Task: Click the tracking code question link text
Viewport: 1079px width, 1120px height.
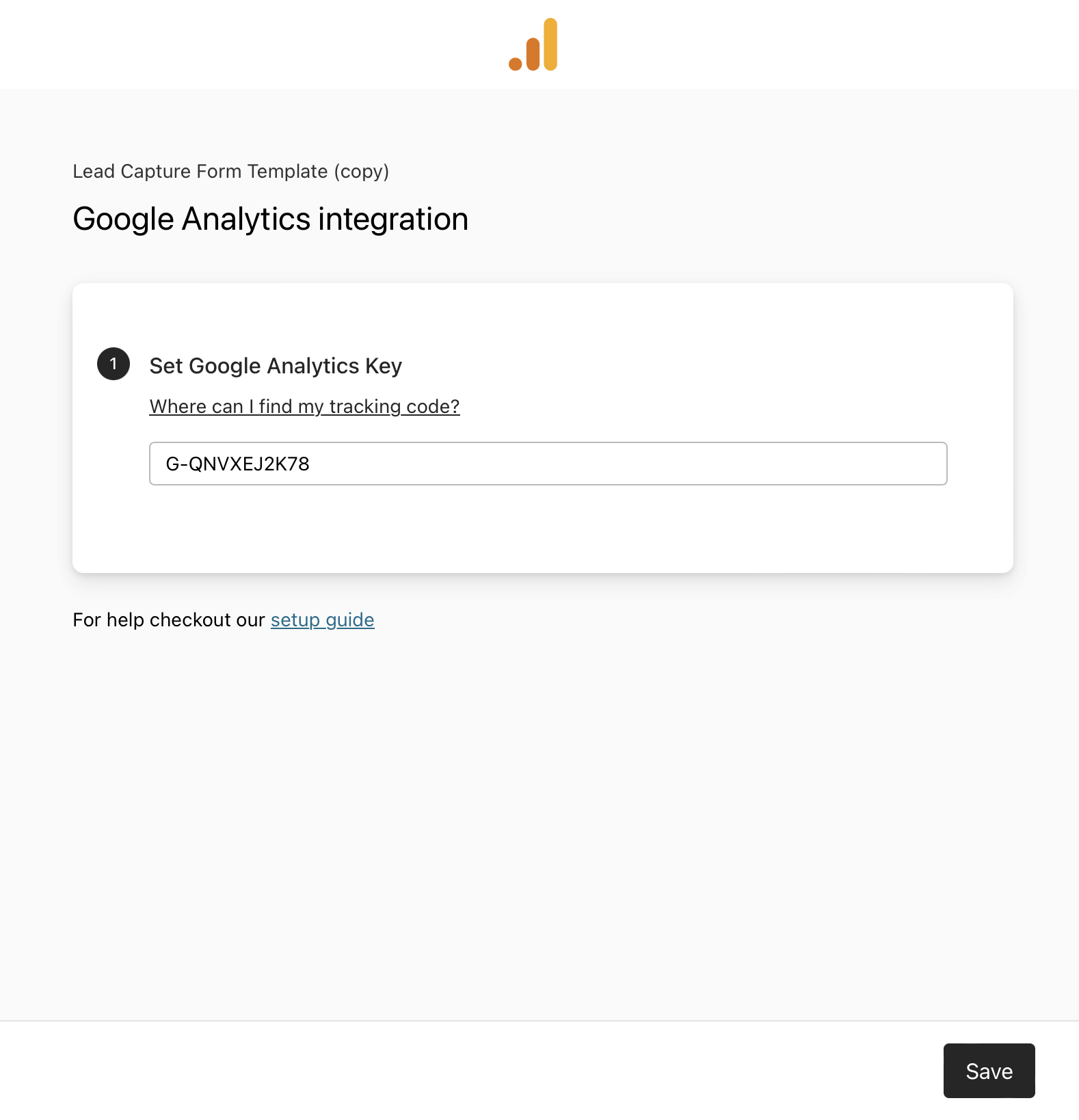Action: click(304, 406)
